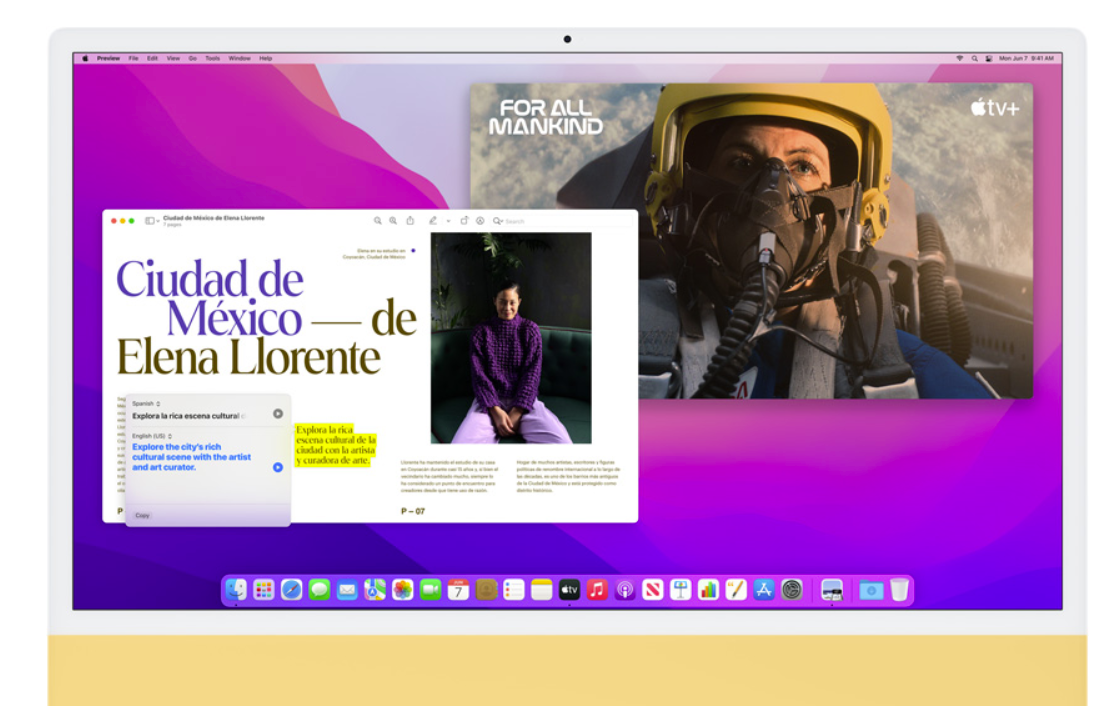This screenshot has width=1094, height=706.
Task: Click the Preview app icon in Dock
Action: point(832,590)
